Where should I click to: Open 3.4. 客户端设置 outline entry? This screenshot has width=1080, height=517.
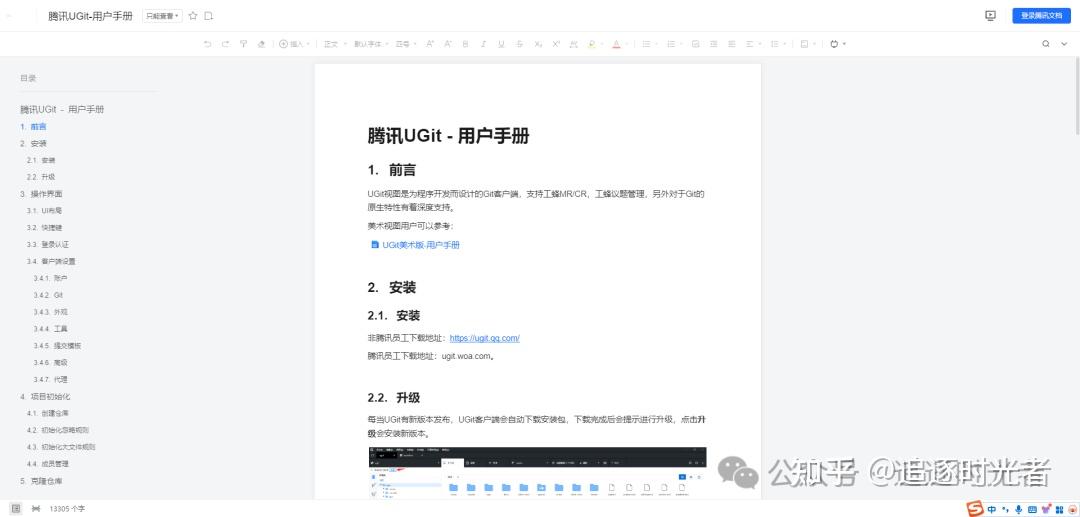(52, 261)
